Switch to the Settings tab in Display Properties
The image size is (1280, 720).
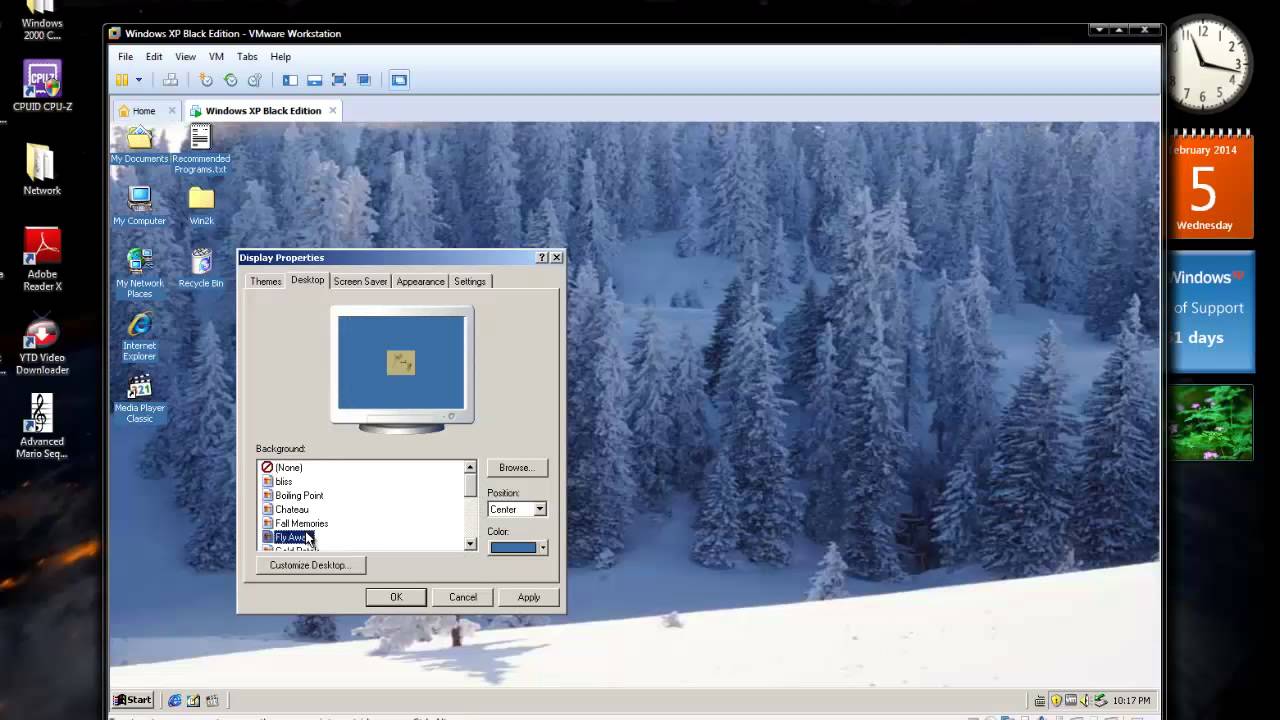pyautogui.click(x=470, y=282)
